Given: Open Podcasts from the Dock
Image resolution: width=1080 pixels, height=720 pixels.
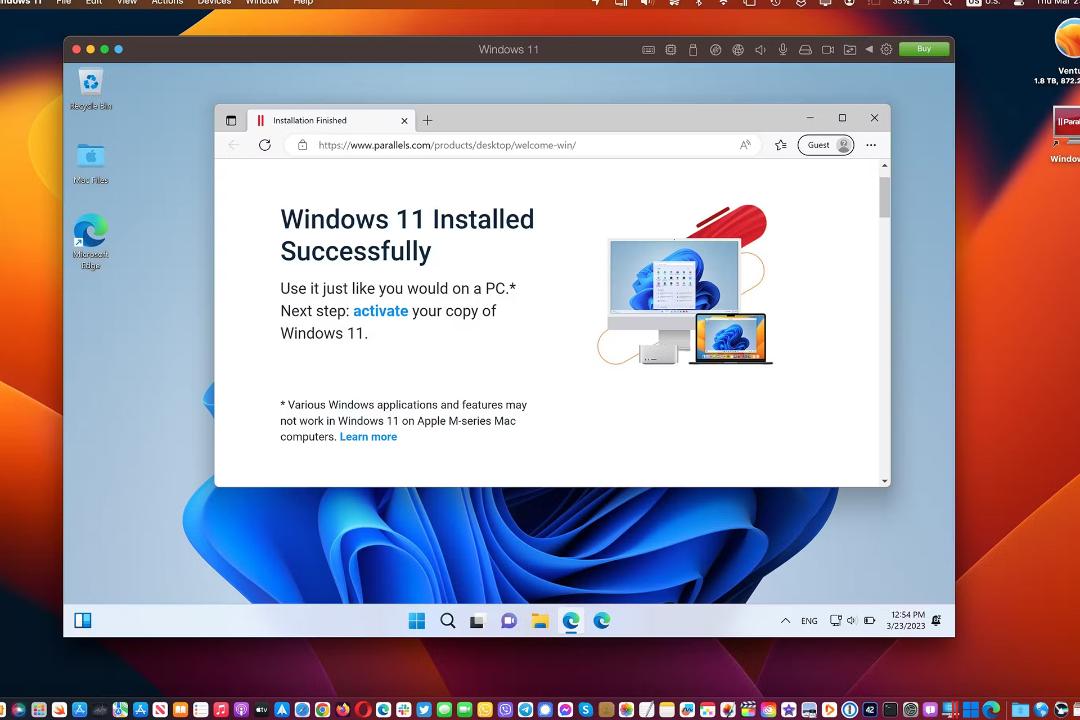Looking at the screenshot, I should point(241,710).
